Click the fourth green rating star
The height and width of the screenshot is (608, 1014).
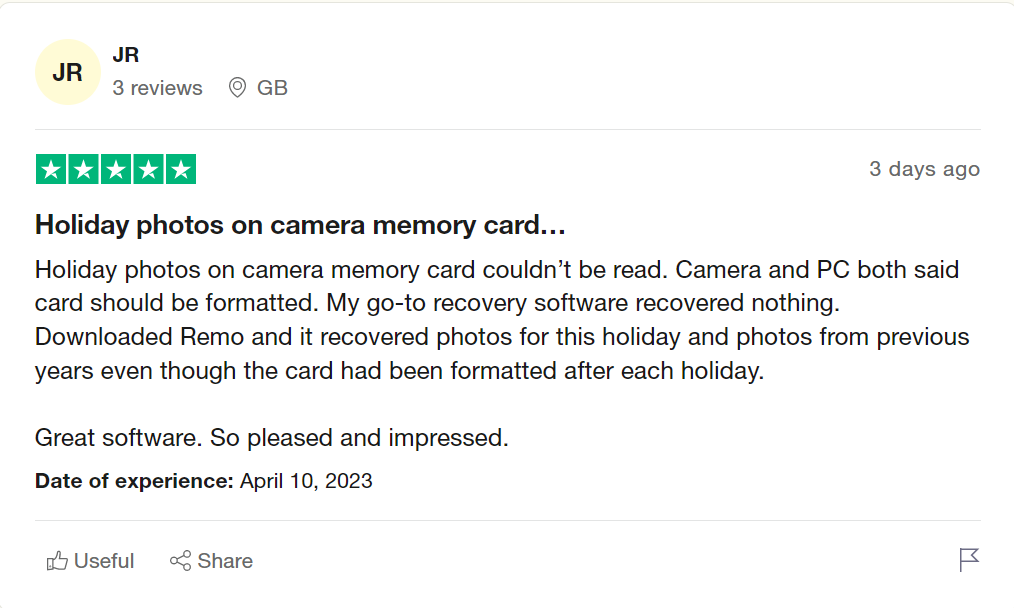pos(148,169)
